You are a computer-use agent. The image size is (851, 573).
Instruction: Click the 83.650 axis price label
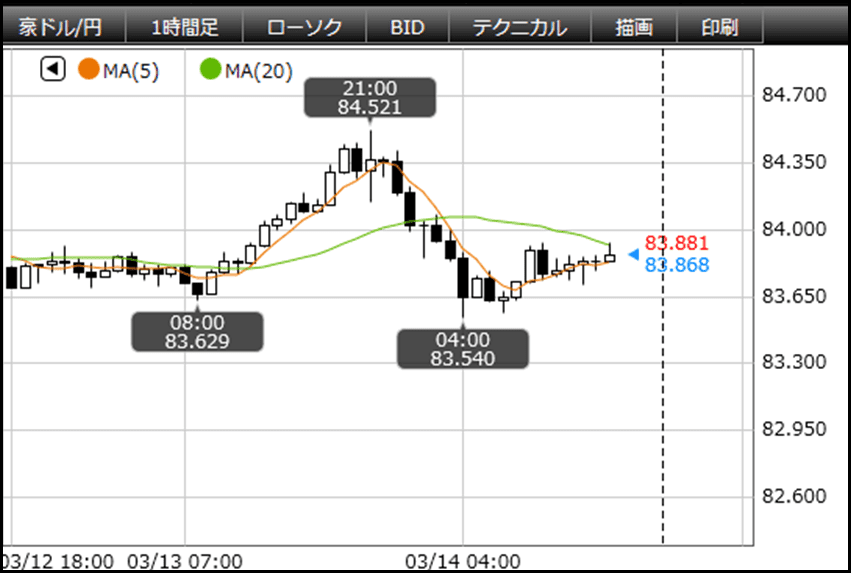tap(794, 296)
